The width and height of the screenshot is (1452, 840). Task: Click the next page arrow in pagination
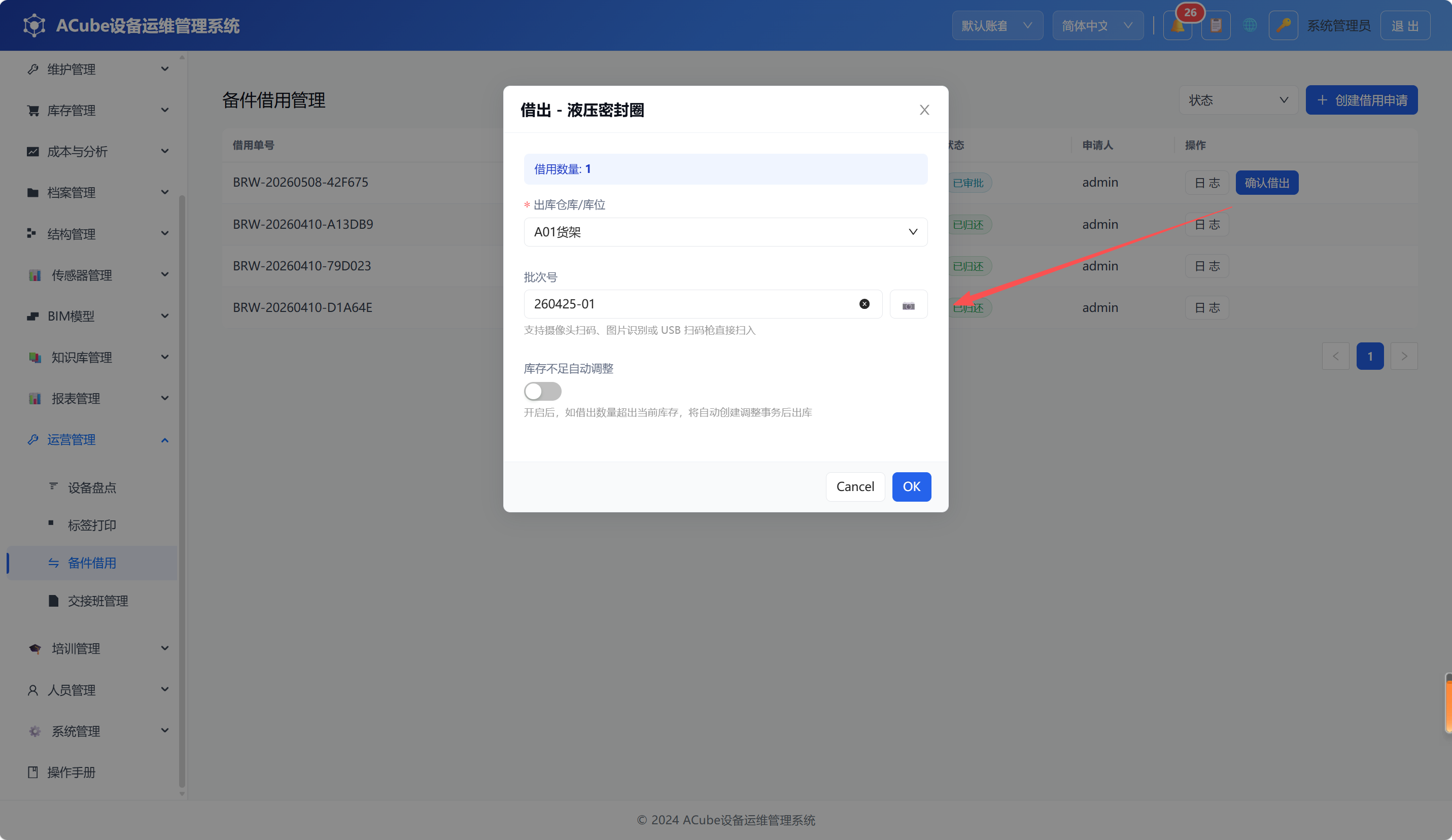[x=1404, y=357]
